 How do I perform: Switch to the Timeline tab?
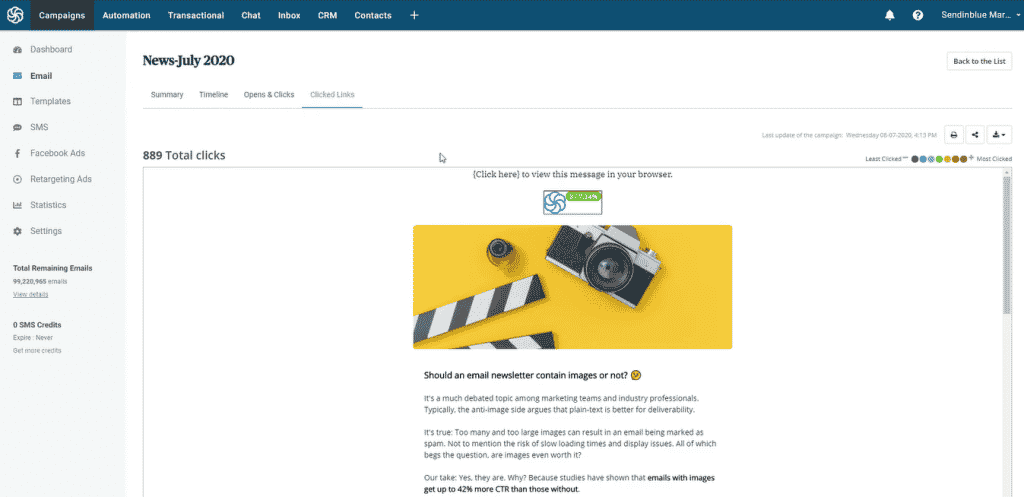tap(213, 95)
